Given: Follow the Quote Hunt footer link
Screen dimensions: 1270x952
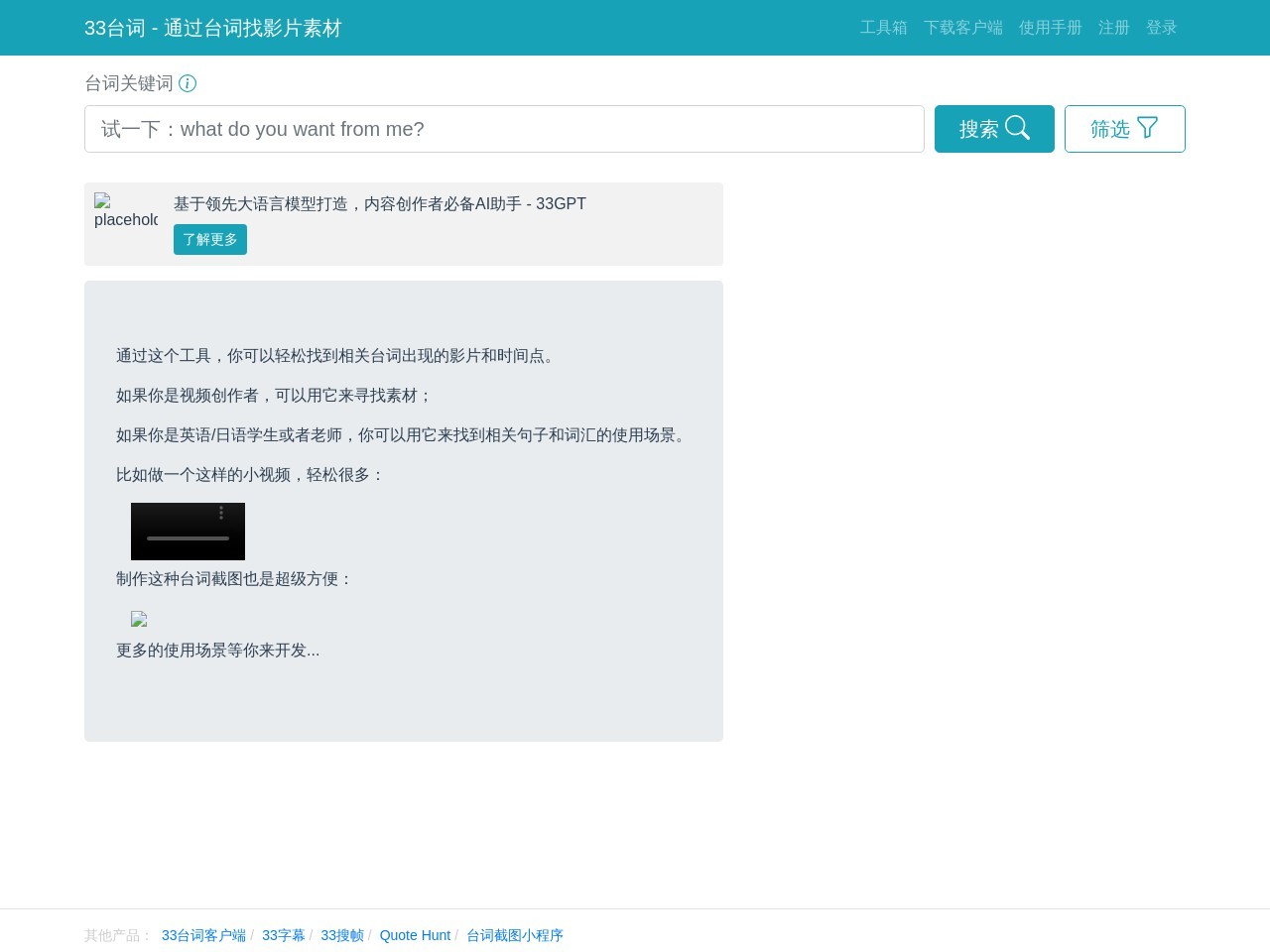Looking at the screenshot, I should 415,935.
